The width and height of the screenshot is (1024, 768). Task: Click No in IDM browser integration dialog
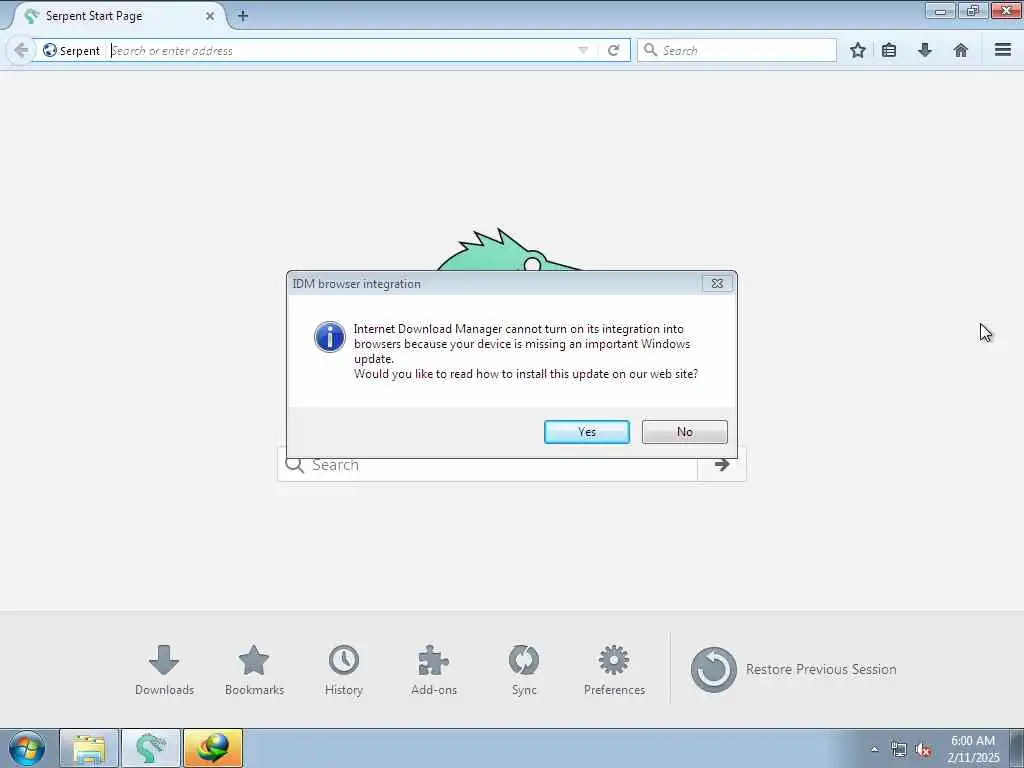pyautogui.click(x=684, y=432)
